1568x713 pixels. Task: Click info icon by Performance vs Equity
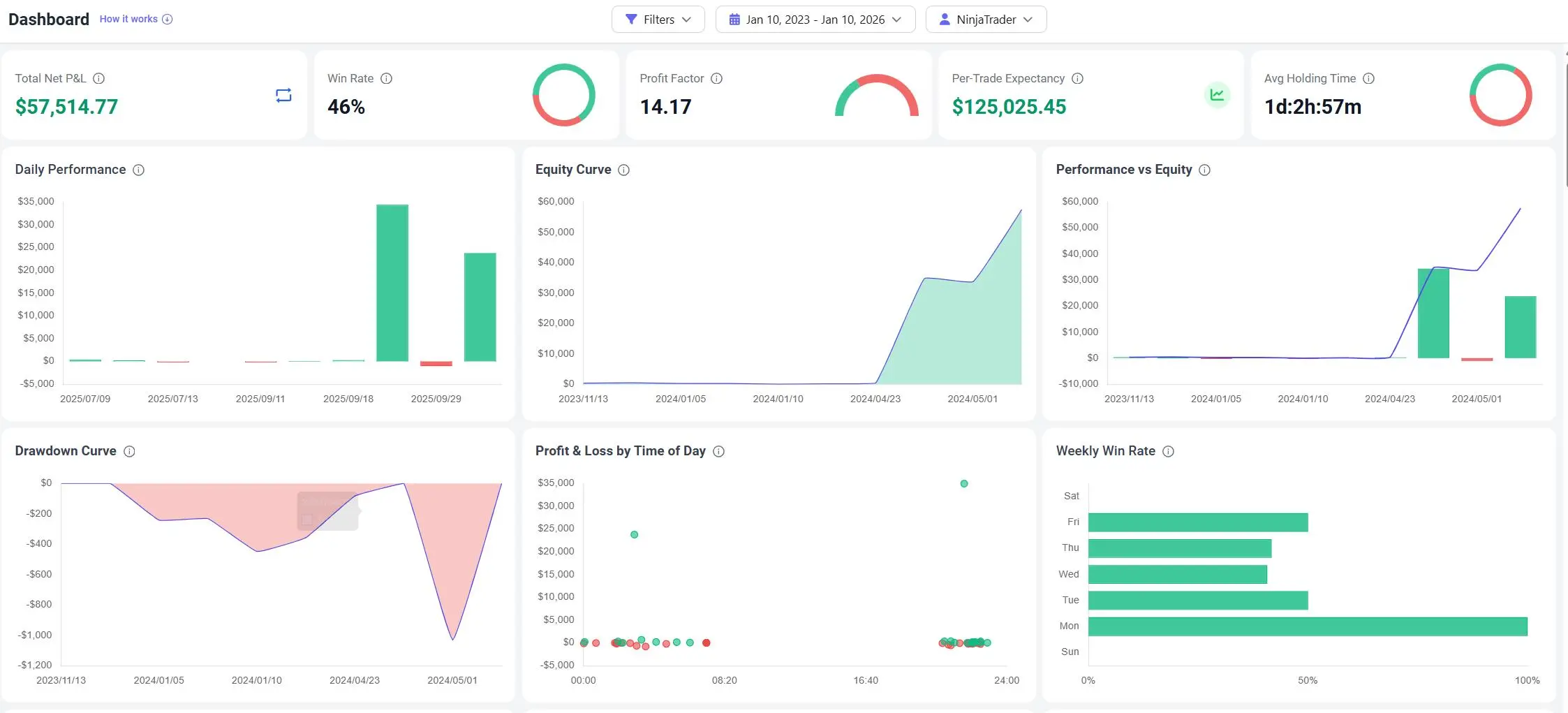[x=1204, y=170]
